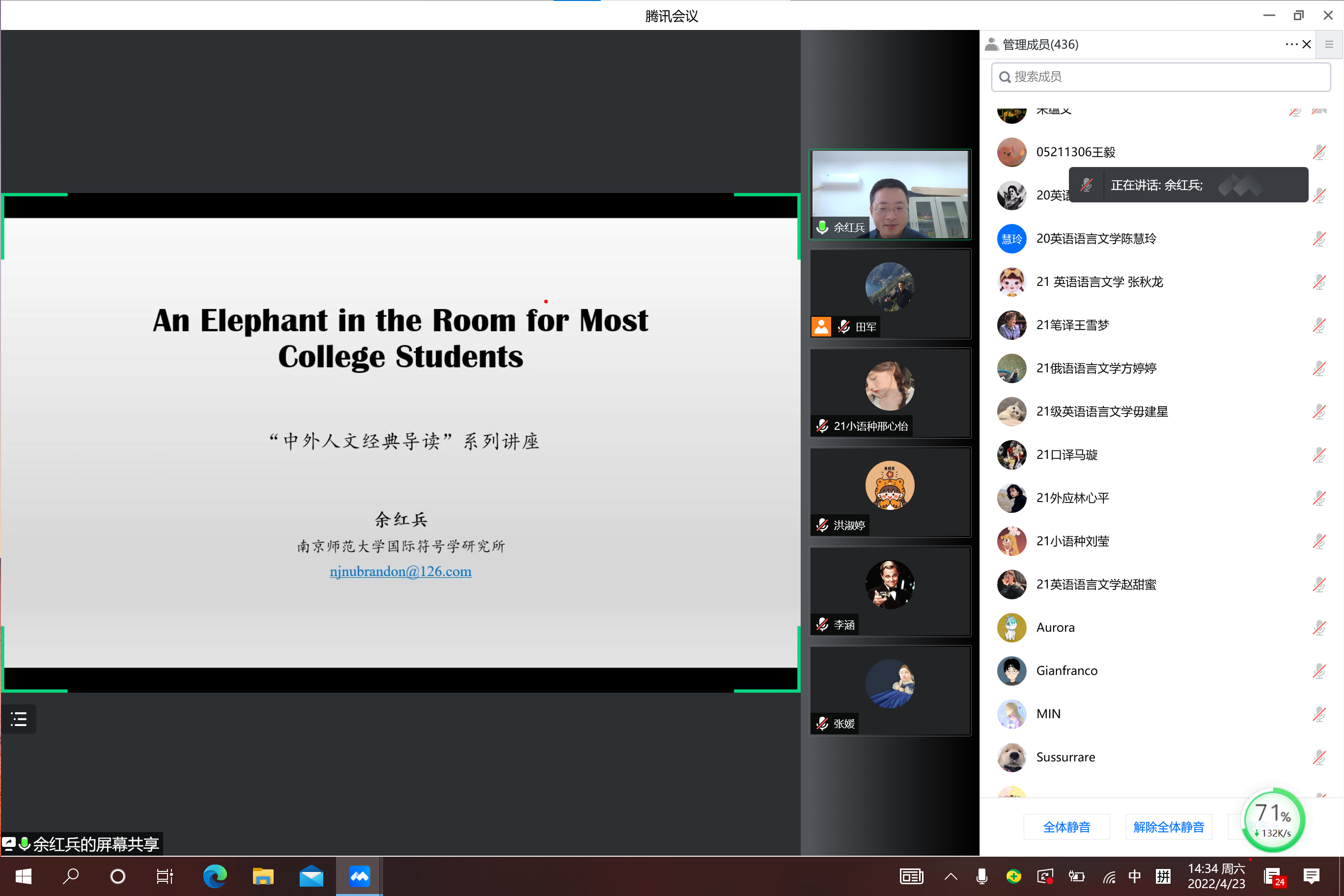The width and height of the screenshot is (1344, 896).
Task: Toggle mute for 05211306王毅
Action: click(1319, 153)
